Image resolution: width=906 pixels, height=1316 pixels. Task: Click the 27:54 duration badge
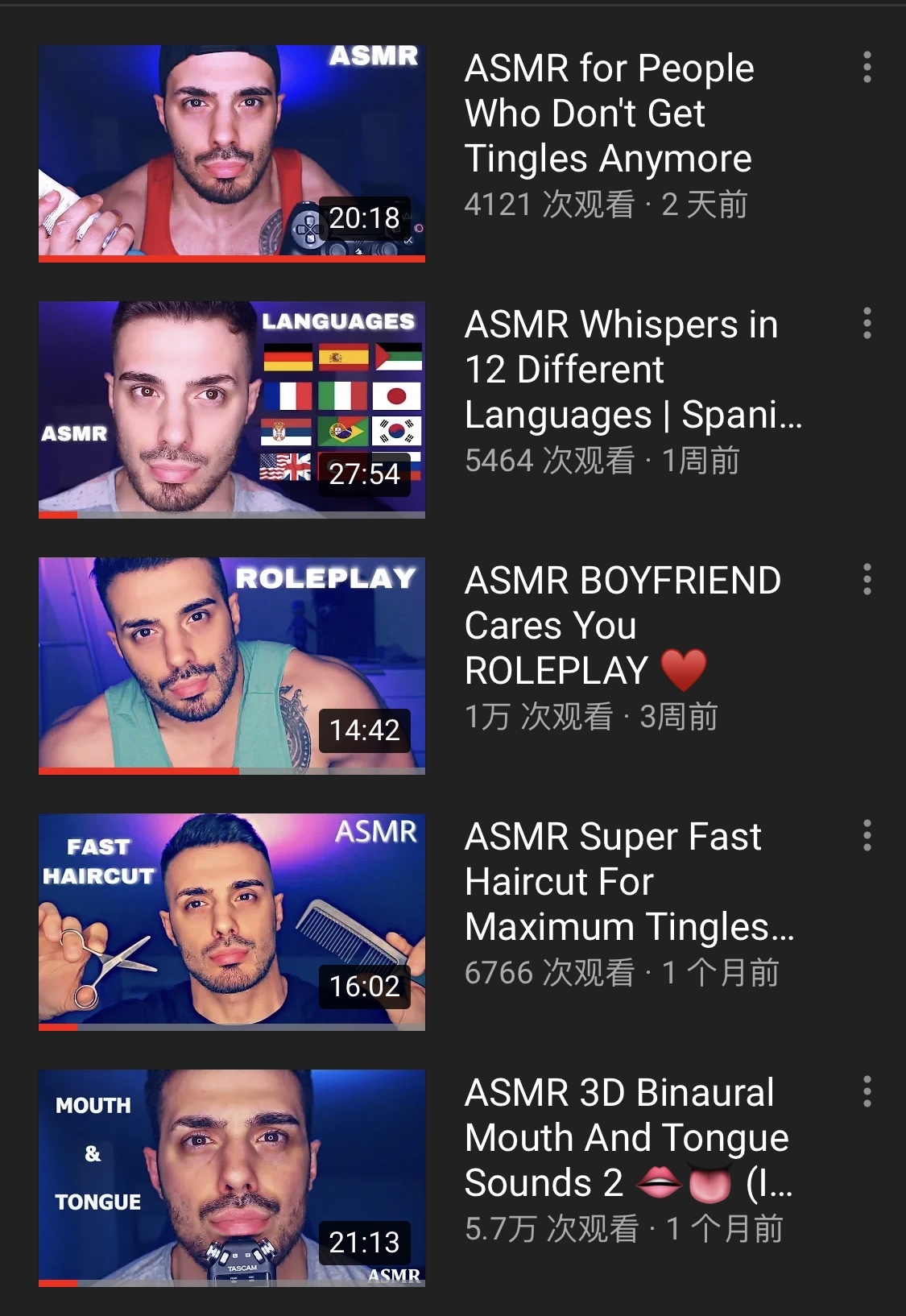364,474
